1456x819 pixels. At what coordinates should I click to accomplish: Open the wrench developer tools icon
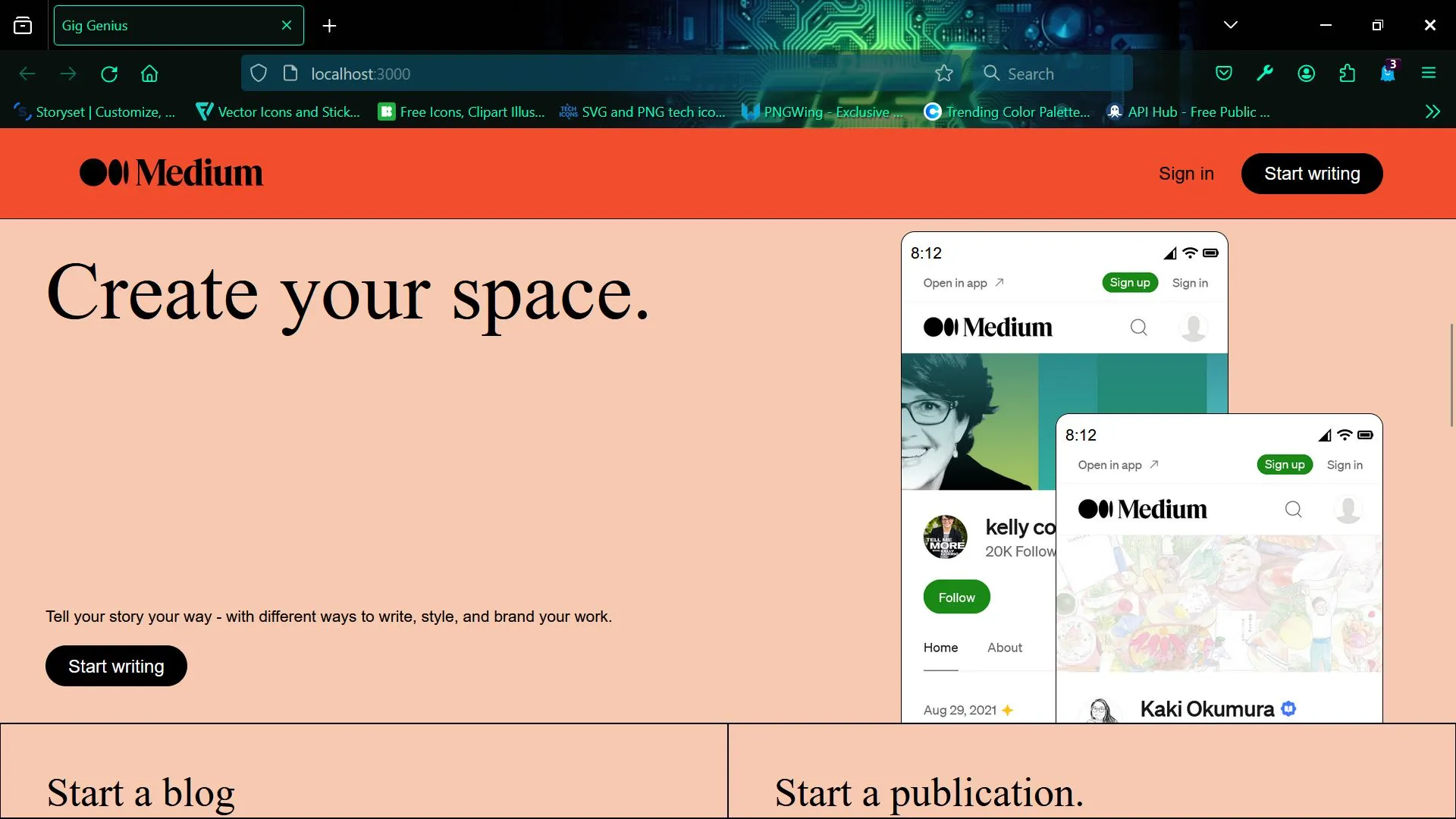[1265, 74]
